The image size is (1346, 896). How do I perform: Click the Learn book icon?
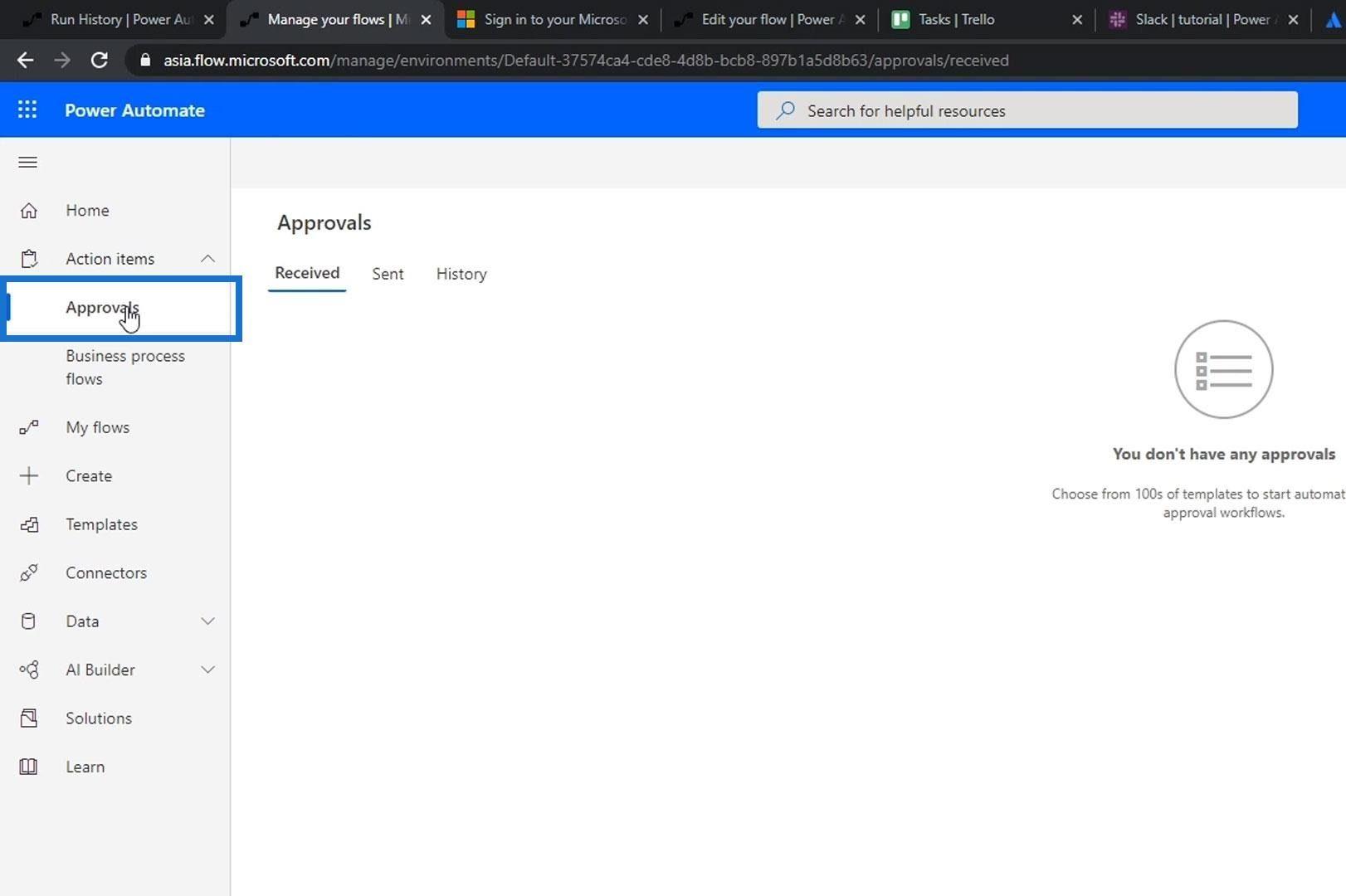[29, 767]
